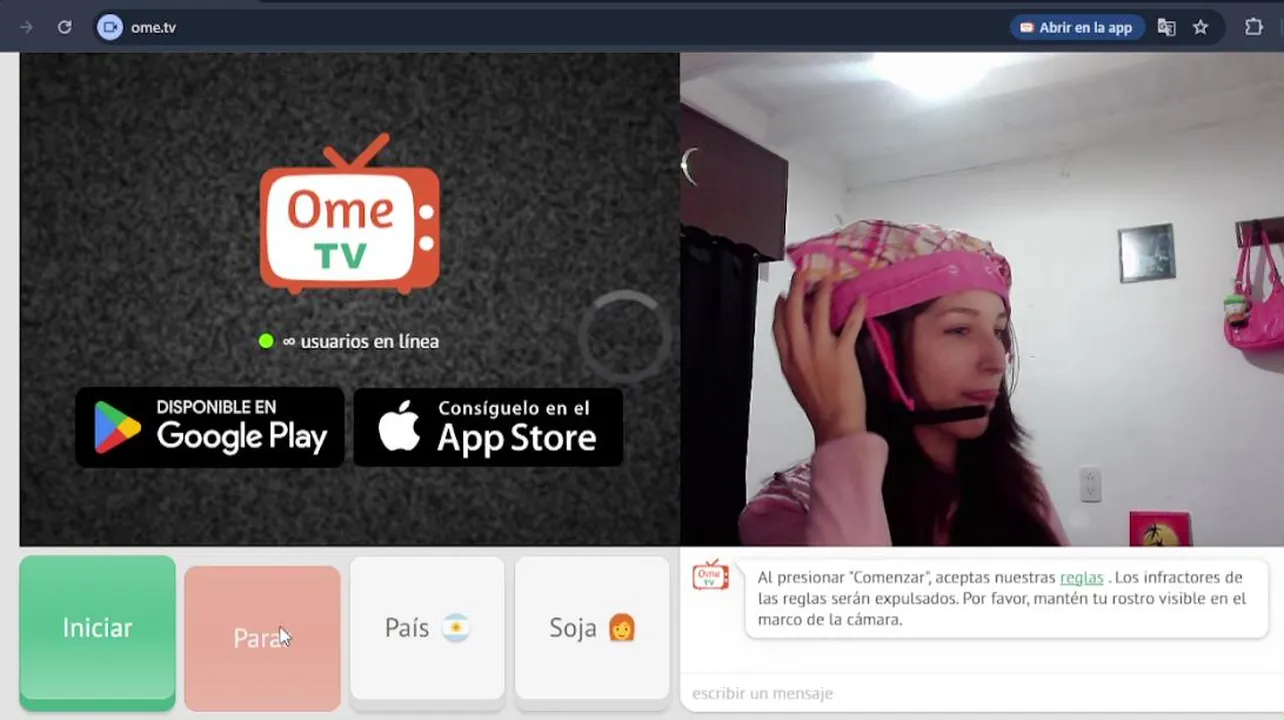Click the local webcam preview
1284x720 pixels.
point(982,299)
